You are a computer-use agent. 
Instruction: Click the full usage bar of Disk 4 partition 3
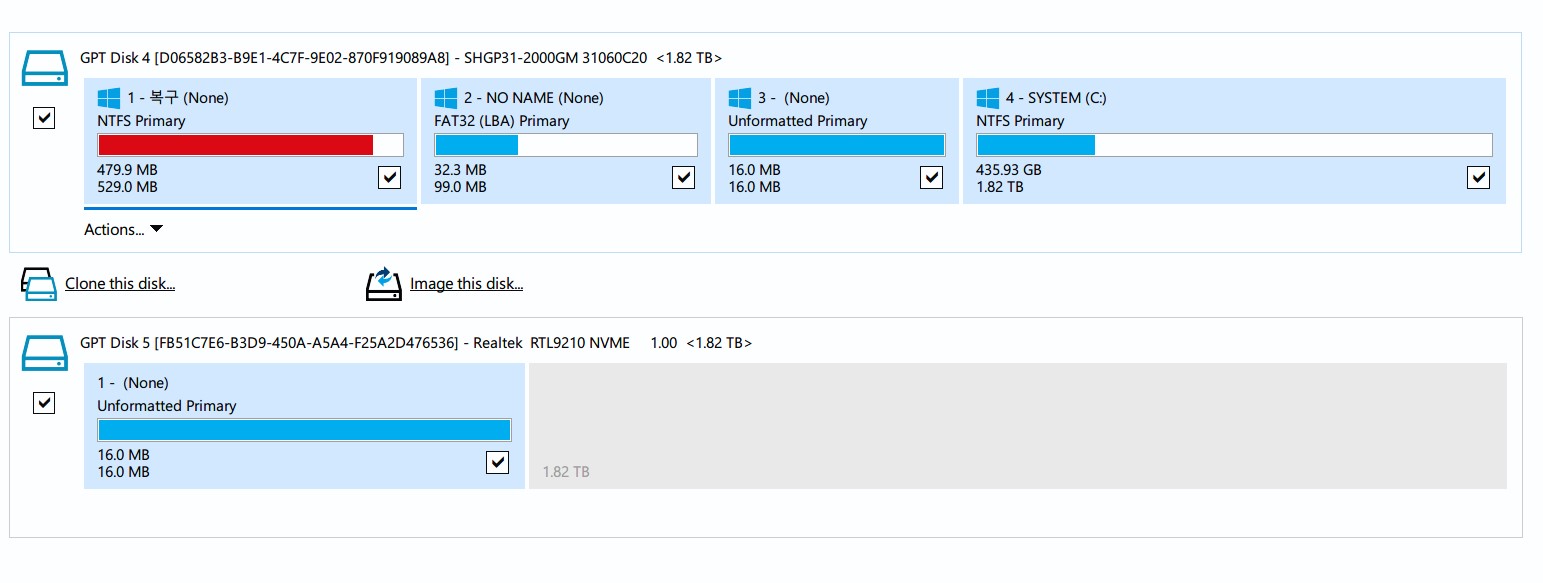click(837, 145)
